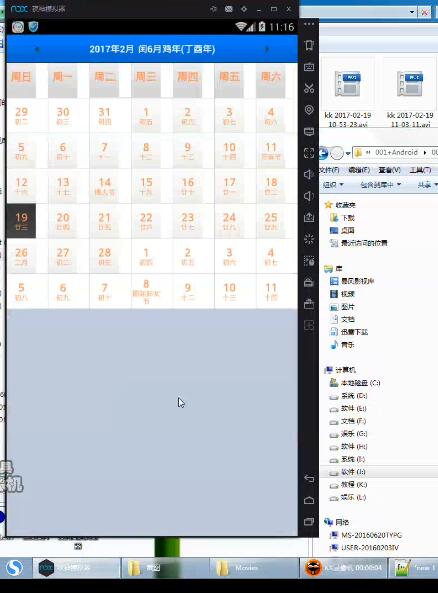438x593 pixels.
Task: Click Explorer address bar showing 001+Android
Action: tap(395, 152)
